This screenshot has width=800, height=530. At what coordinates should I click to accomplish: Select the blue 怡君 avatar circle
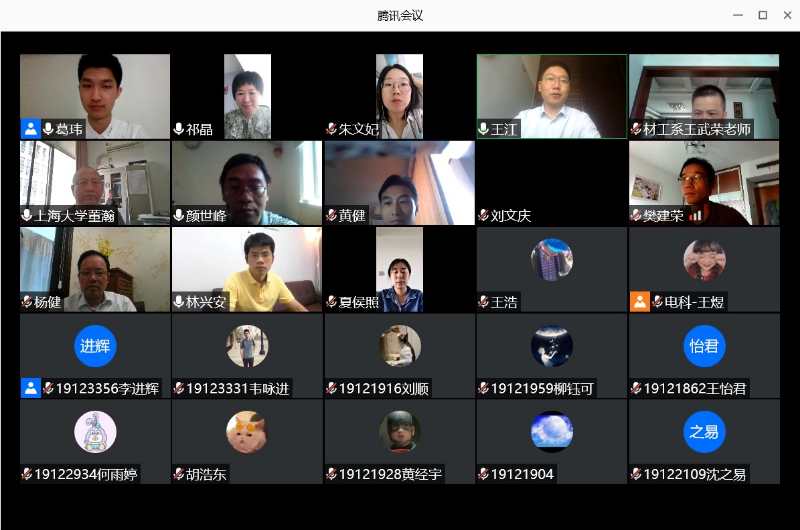(x=704, y=346)
